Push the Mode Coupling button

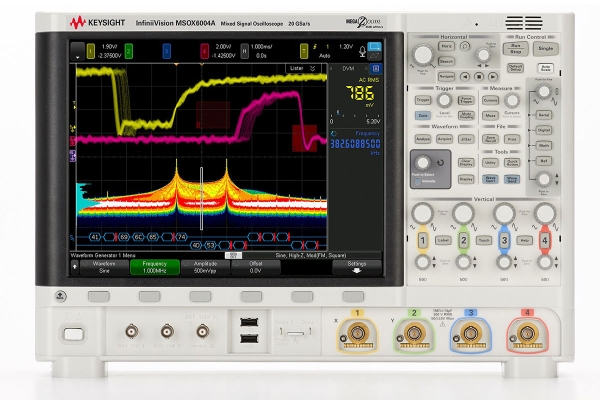tap(466, 115)
